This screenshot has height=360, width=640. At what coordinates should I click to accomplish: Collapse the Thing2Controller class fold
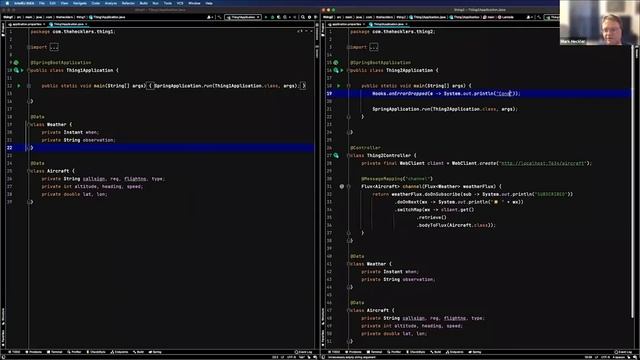(x=349, y=156)
